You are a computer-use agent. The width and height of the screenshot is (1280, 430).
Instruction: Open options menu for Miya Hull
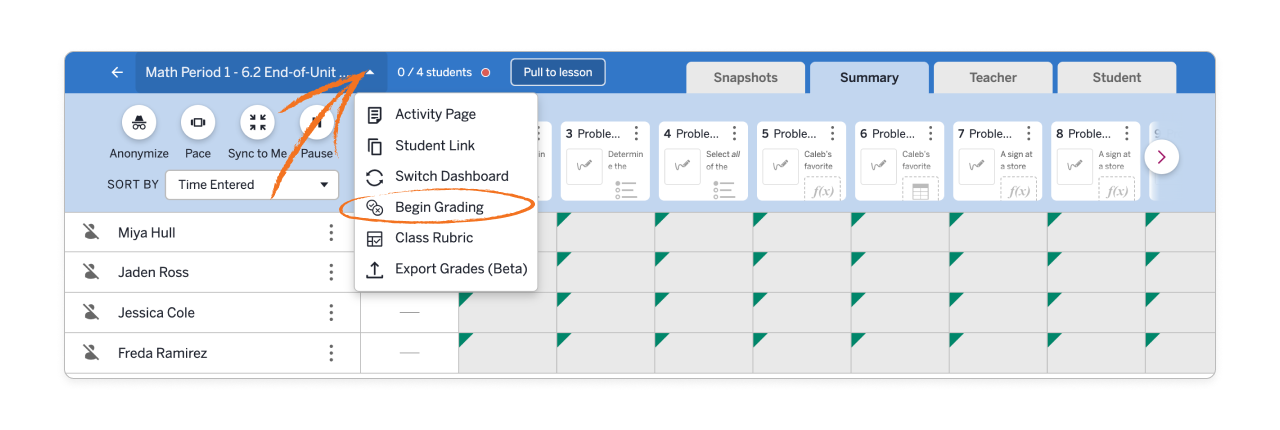(x=331, y=233)
